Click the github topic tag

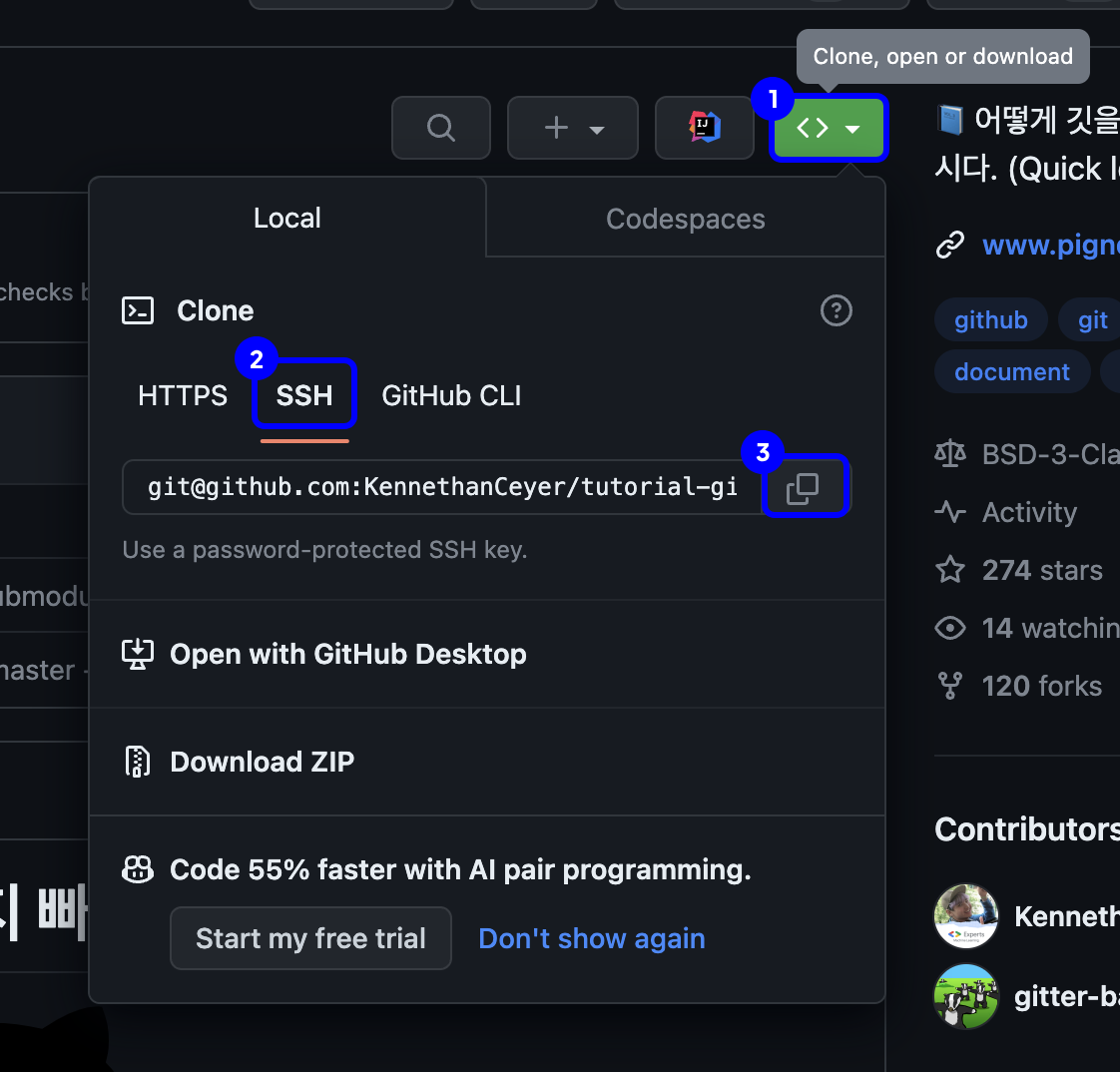990,320
